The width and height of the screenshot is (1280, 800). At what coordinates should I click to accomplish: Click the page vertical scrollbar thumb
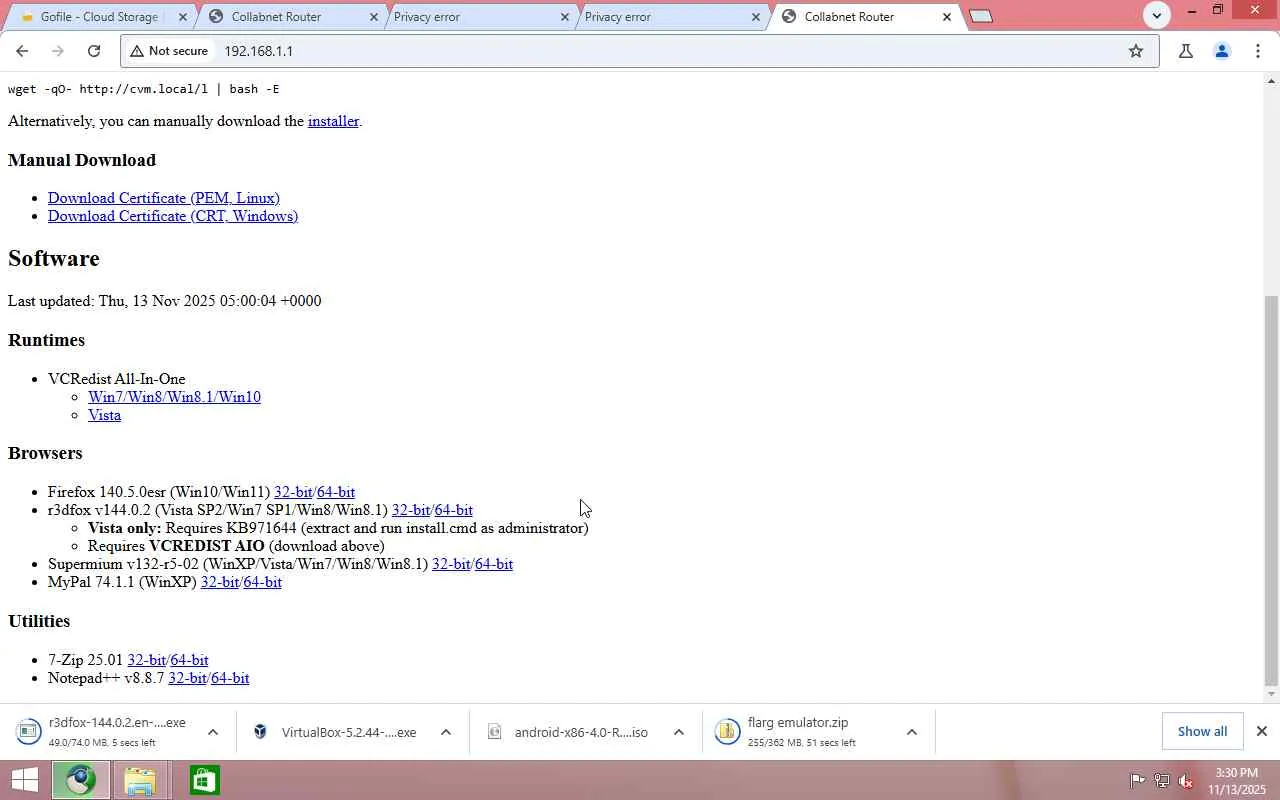point(1272,489)
